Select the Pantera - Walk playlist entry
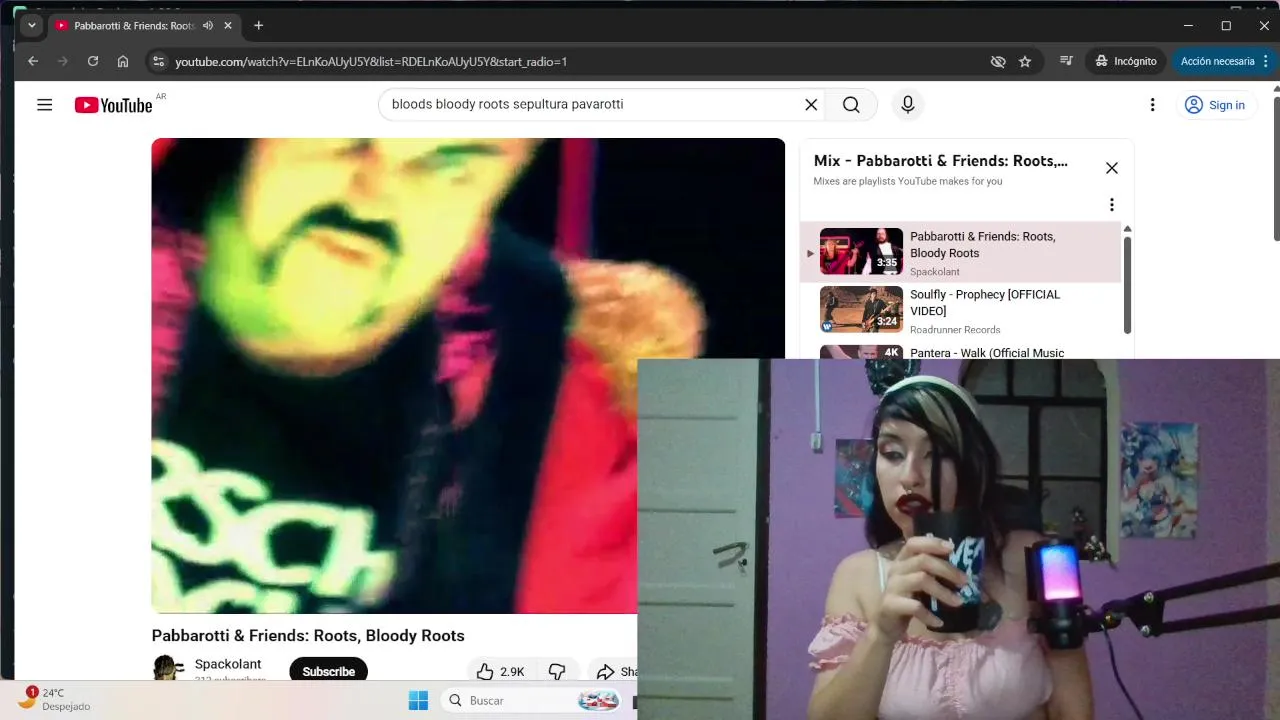The image size is (1280, 720). coord(960,352)
